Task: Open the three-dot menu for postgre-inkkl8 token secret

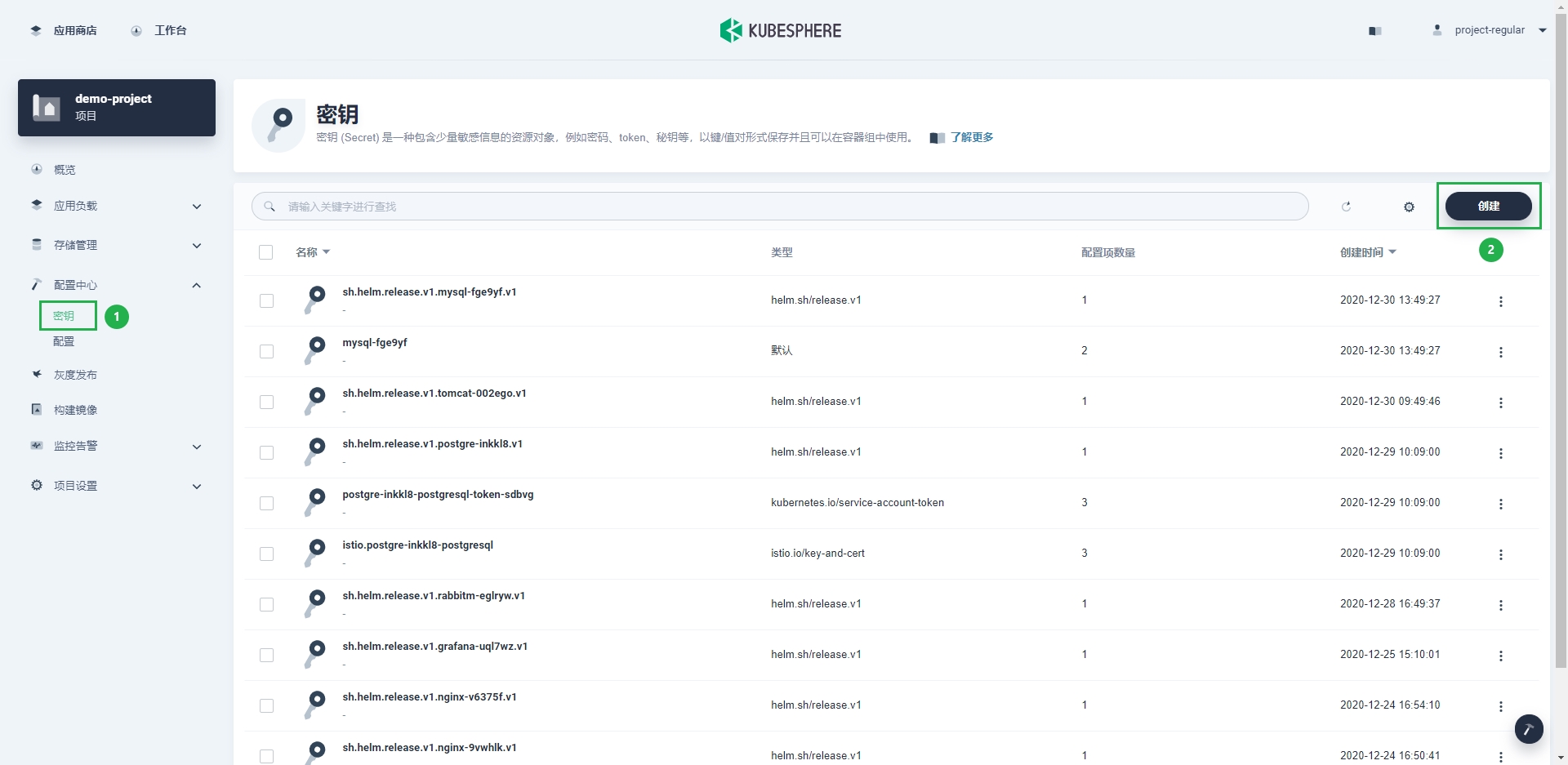Action: (1502, 505)
